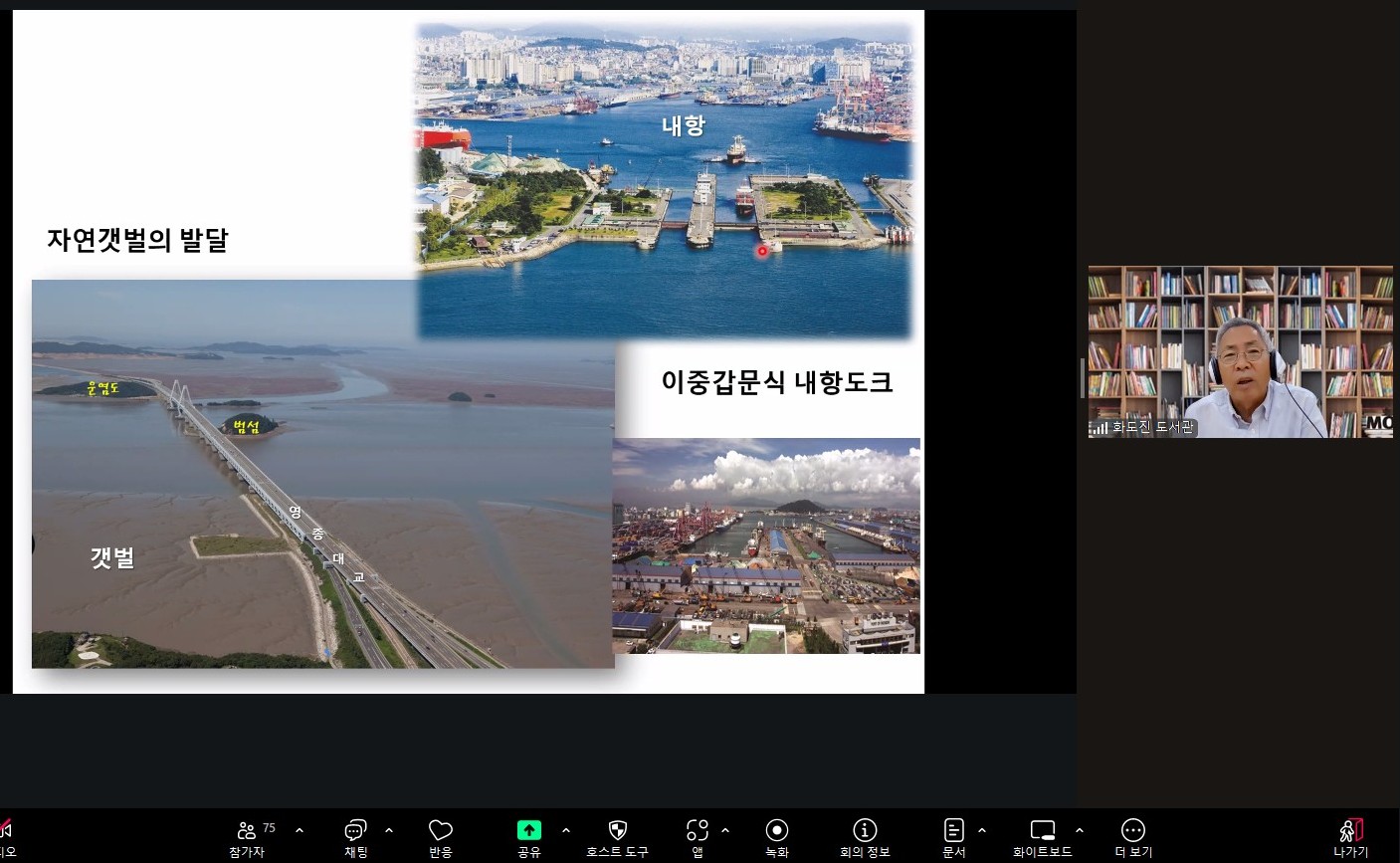The width and height of the screenshot is (1400, 863).
Task: Click the 내항 label on harbor photo
Action: 684,125
